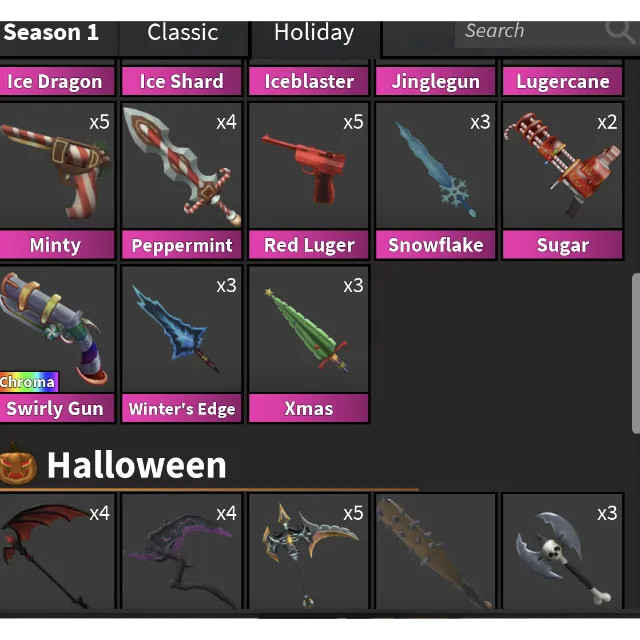Switch to the Season 1 tab
The image size is (640, 640).
[x=51, y=33]
